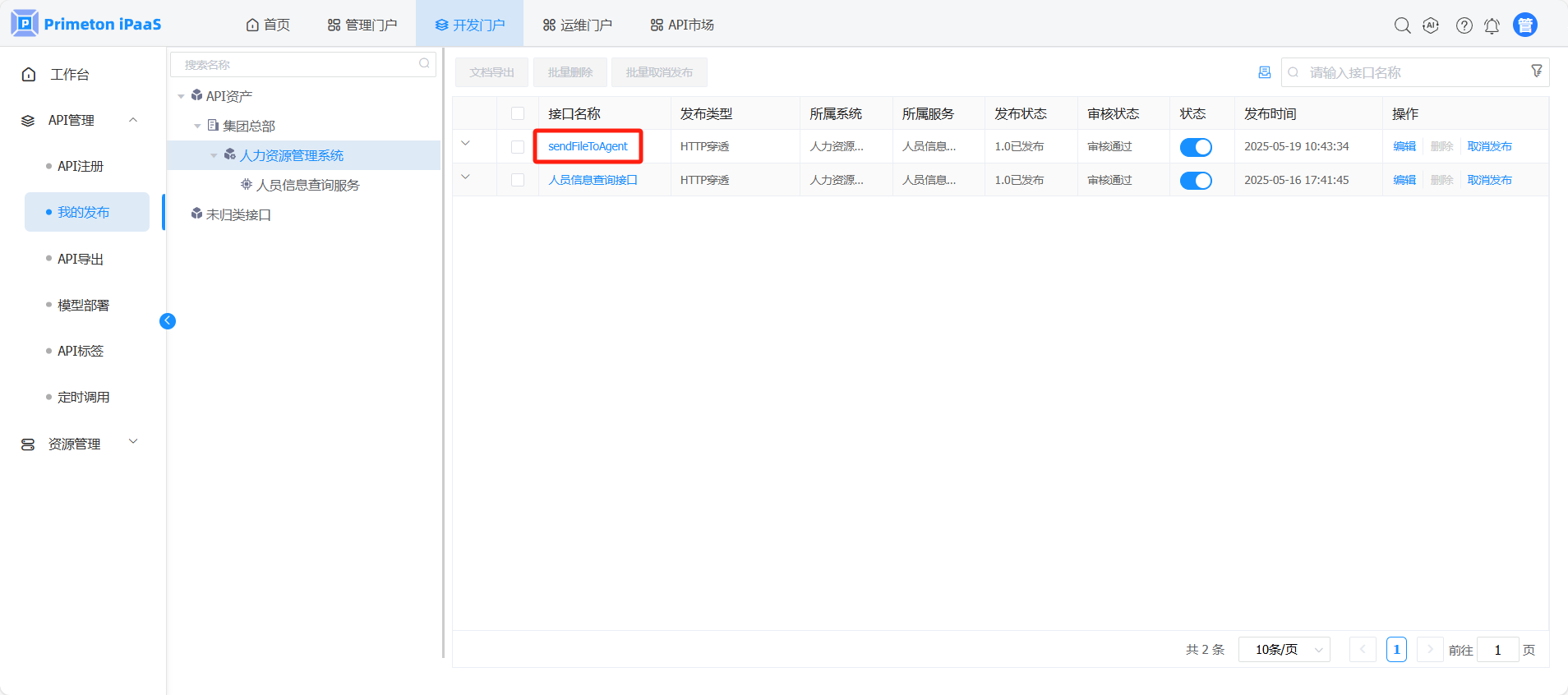The width and height of the screenshot is (1568, 695).
Task: Open the help question mark icon
Action: pyautogui.click(x=1464, y=25)
